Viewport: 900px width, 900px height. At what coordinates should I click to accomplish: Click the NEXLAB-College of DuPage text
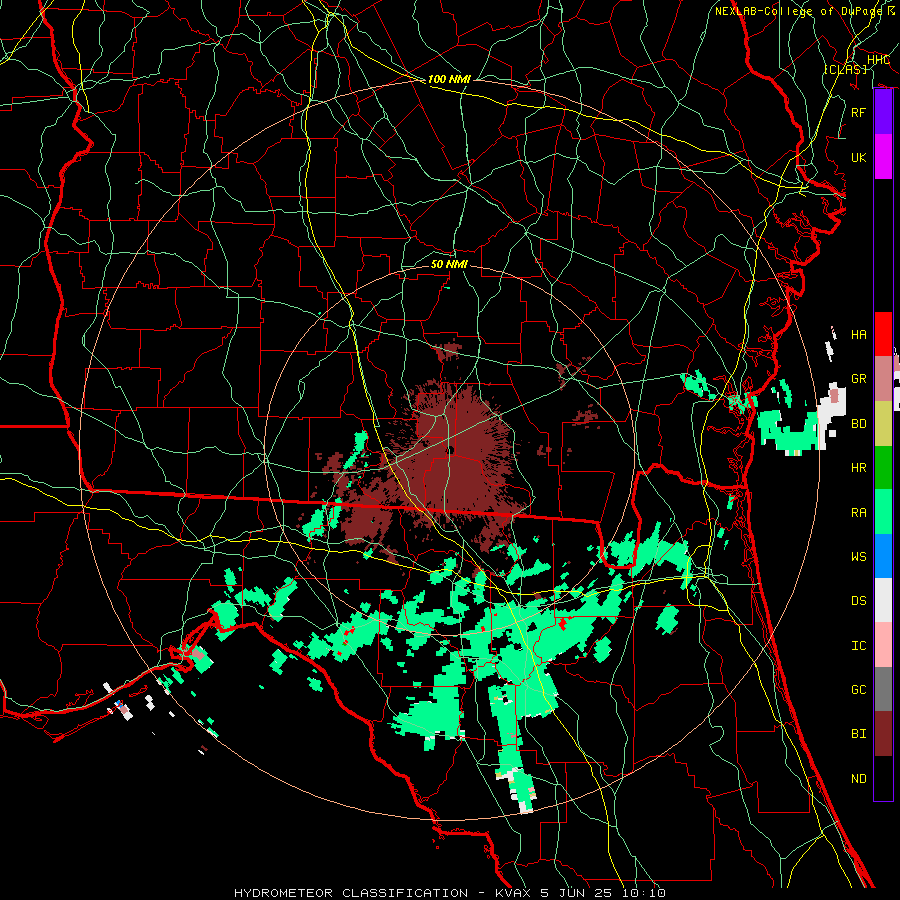[x=797, y=11]
